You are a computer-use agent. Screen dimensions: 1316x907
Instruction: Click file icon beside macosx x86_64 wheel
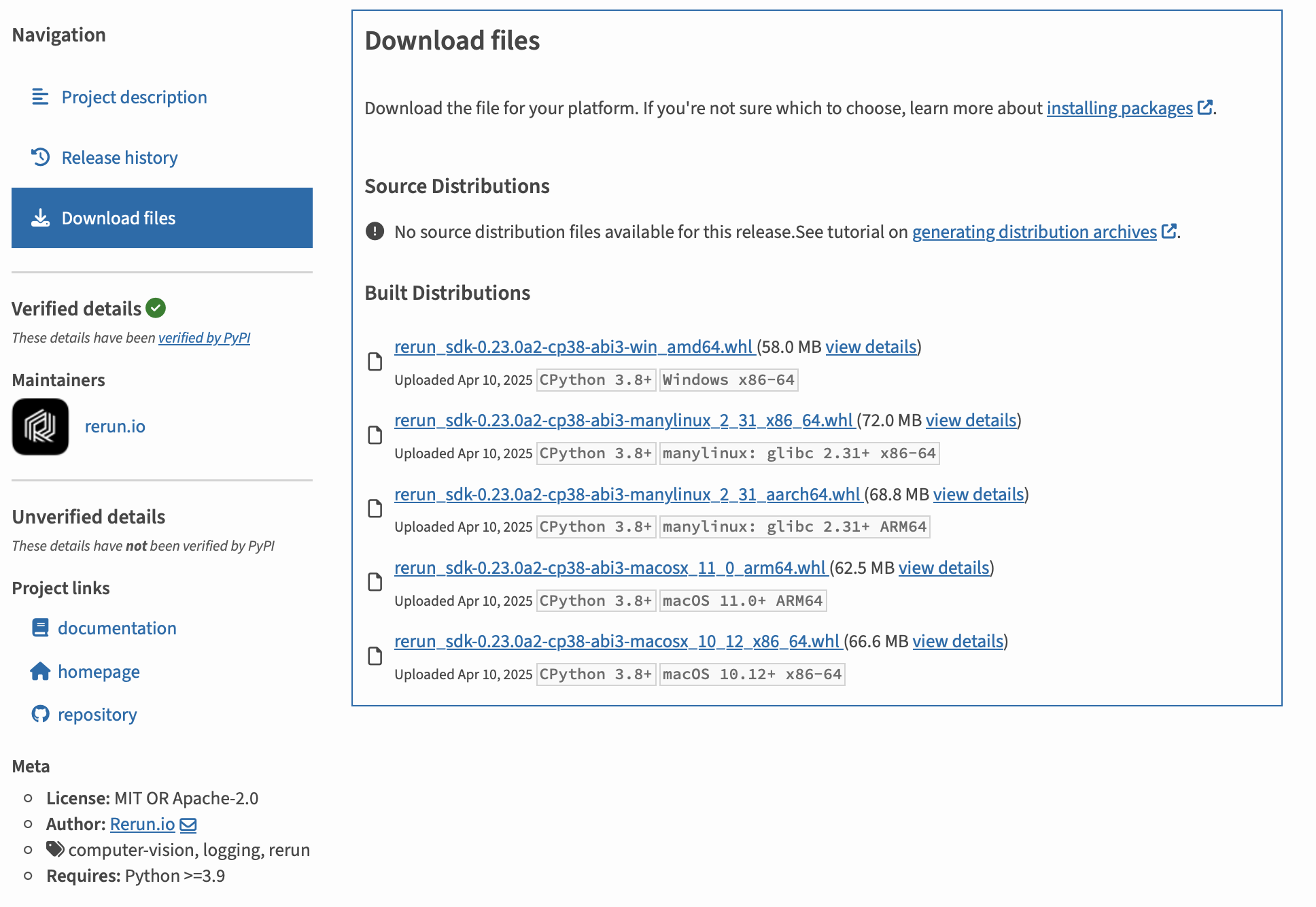[375, 656]
